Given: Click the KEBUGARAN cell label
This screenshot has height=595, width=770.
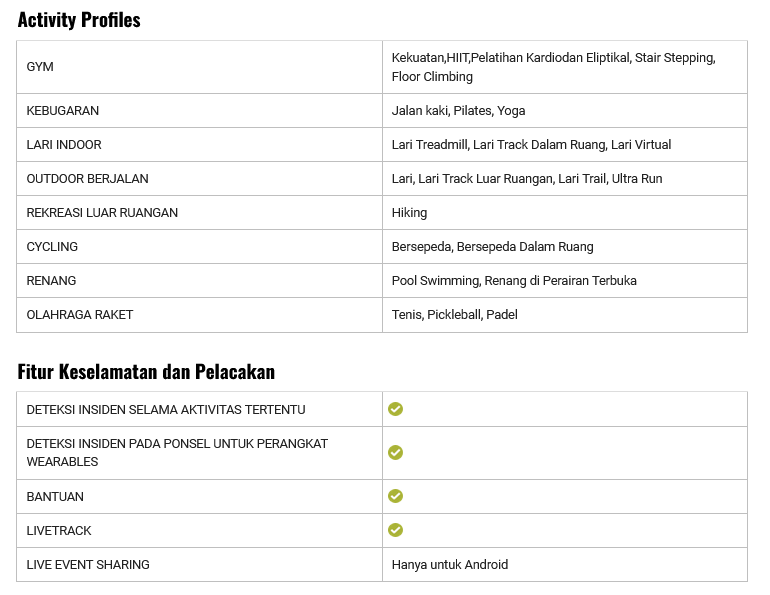Looking at the screenshot, I should pyautogui.click(x=63, y=111).
